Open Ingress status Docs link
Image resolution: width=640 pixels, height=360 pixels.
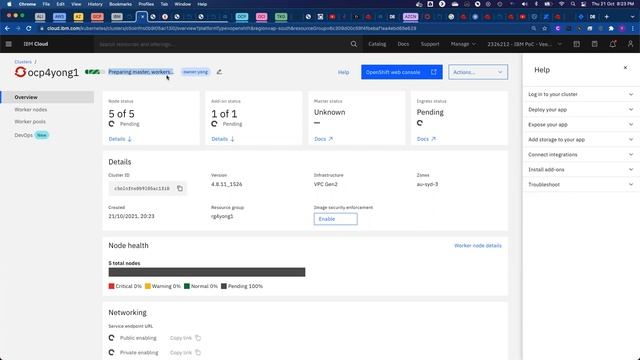pyautogui.click(x=426, y=139)
